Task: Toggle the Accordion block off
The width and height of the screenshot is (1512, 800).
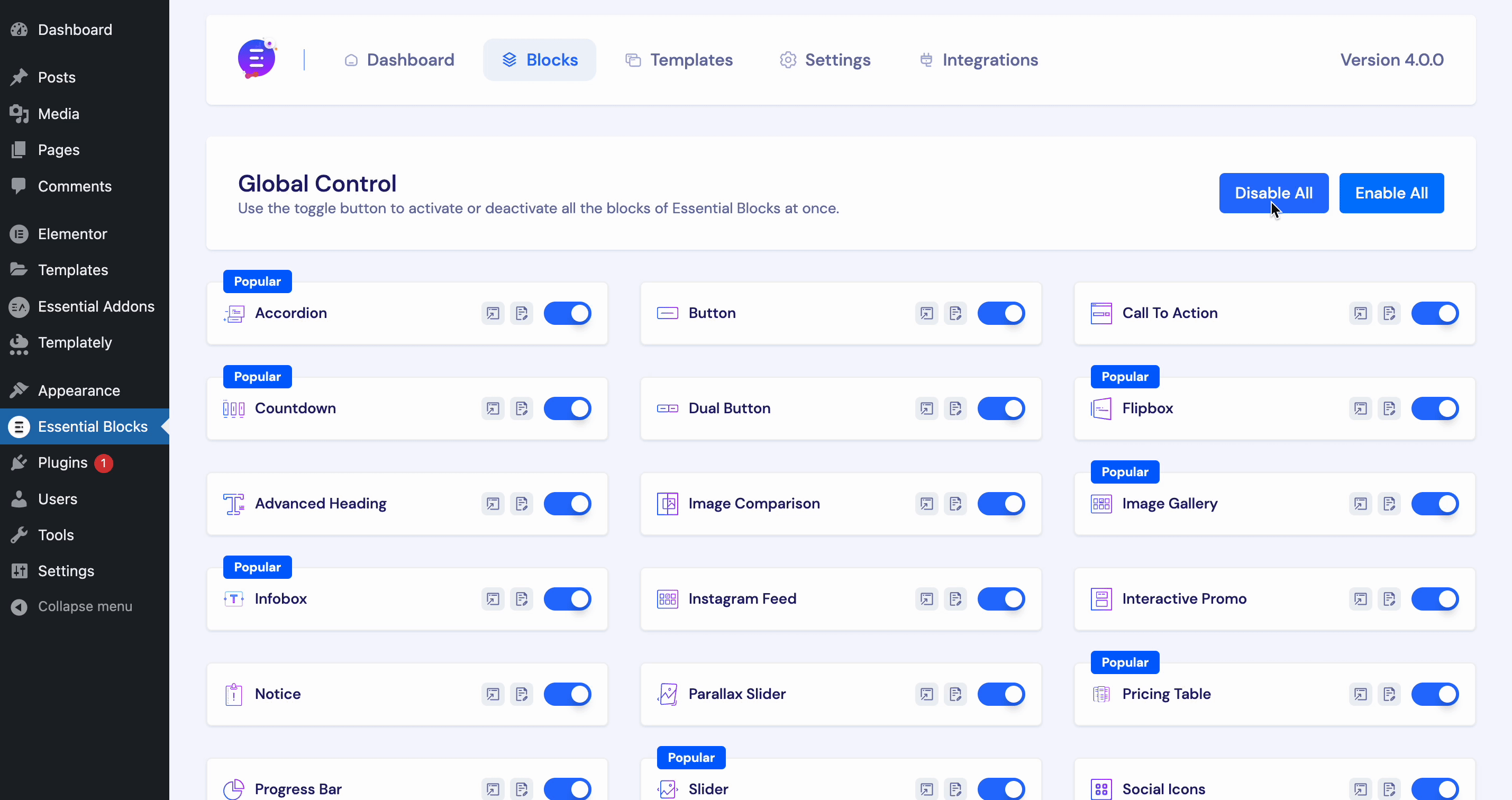Action: (x=567, y=313)
